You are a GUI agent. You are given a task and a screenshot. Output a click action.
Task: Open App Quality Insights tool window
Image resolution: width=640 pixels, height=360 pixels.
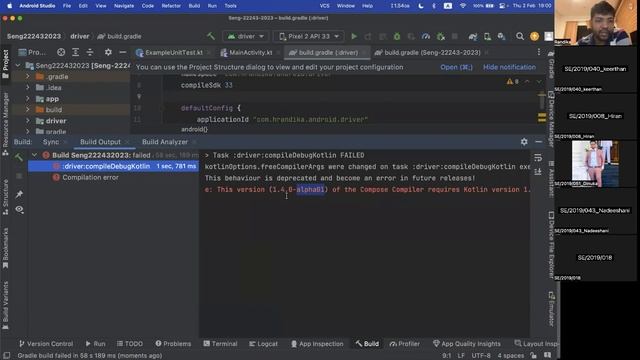tap(467, 344)
